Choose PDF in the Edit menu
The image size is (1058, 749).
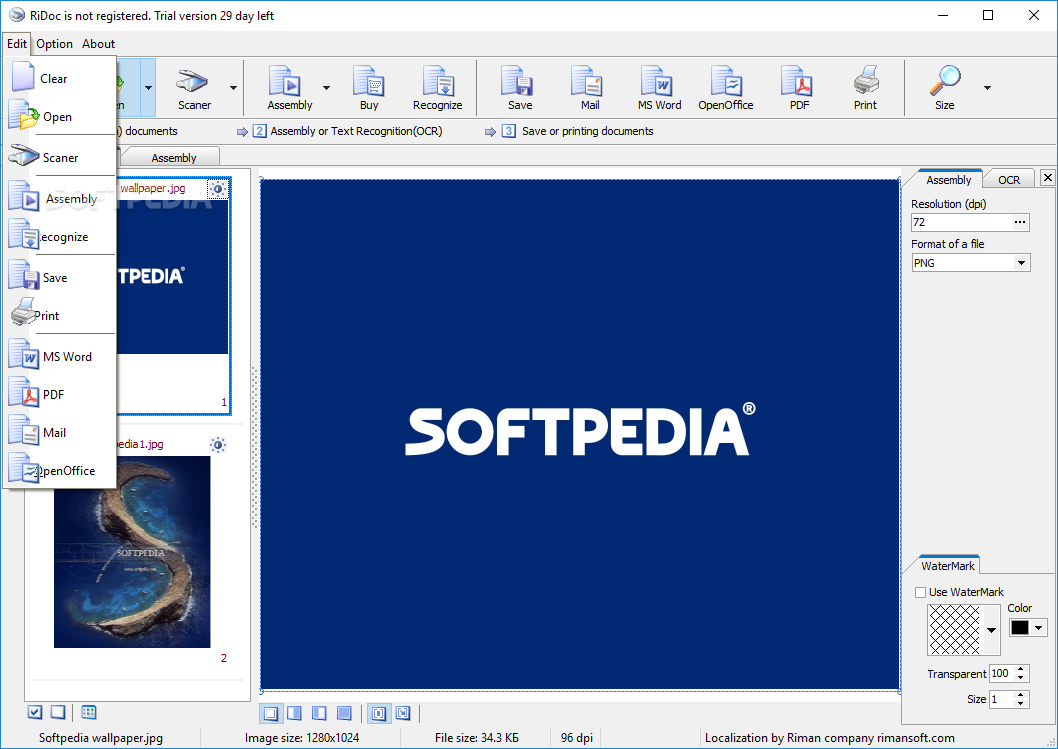pyautogui.click(x=59, y=394)
